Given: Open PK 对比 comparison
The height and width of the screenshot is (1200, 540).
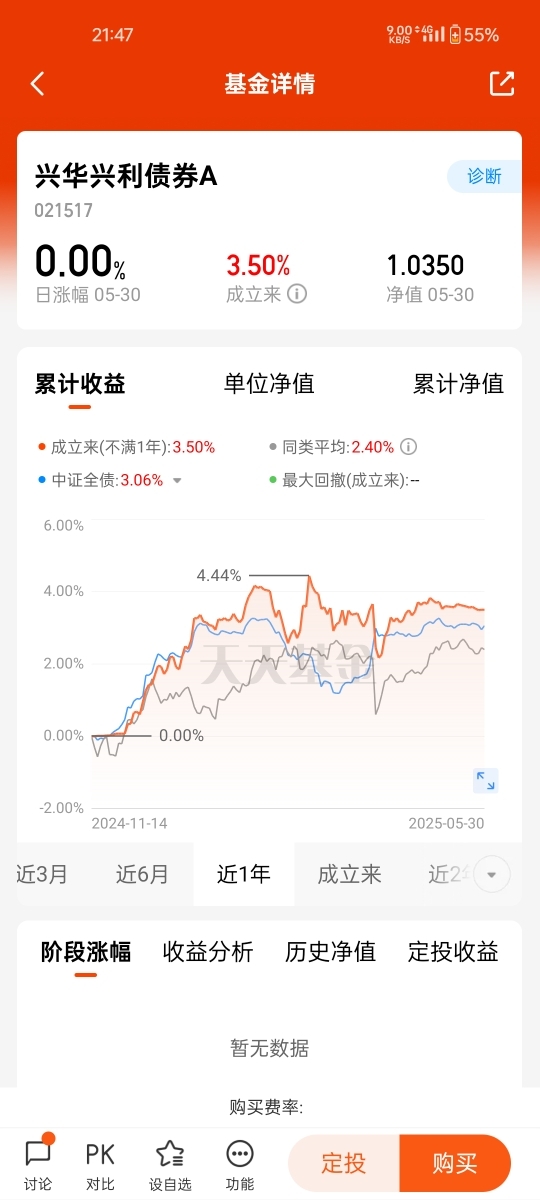Looking at the screenshot, I should point(100,1166).
